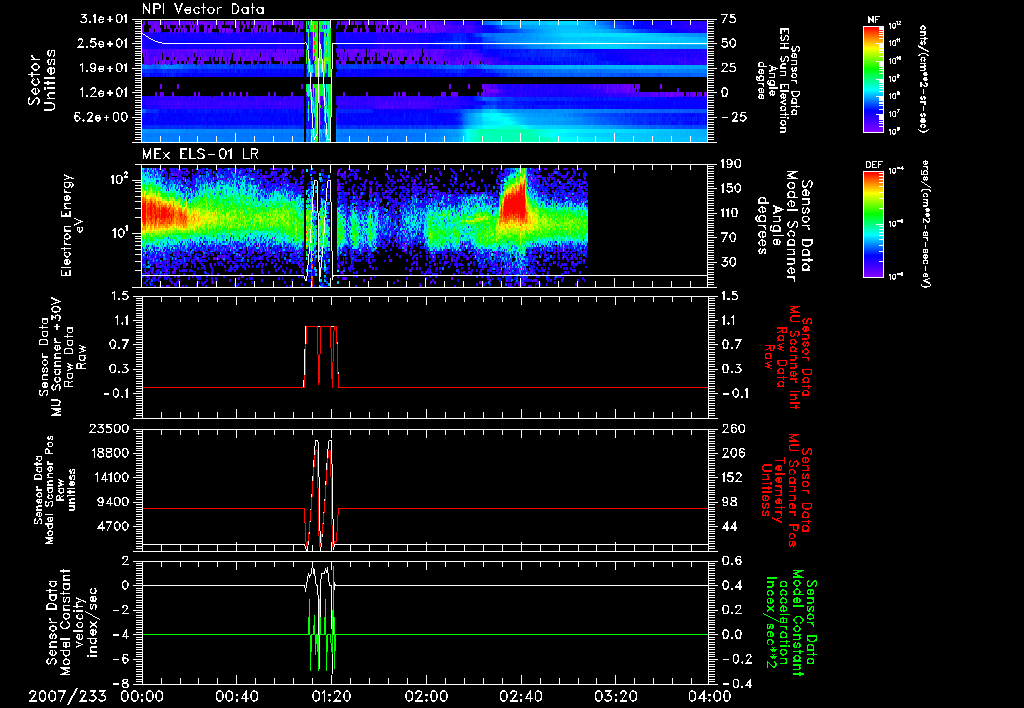Click the 02:40 time axis label
Viewport: 1024px width, 708px height.
pyautogui.click(x=520, y=696)
